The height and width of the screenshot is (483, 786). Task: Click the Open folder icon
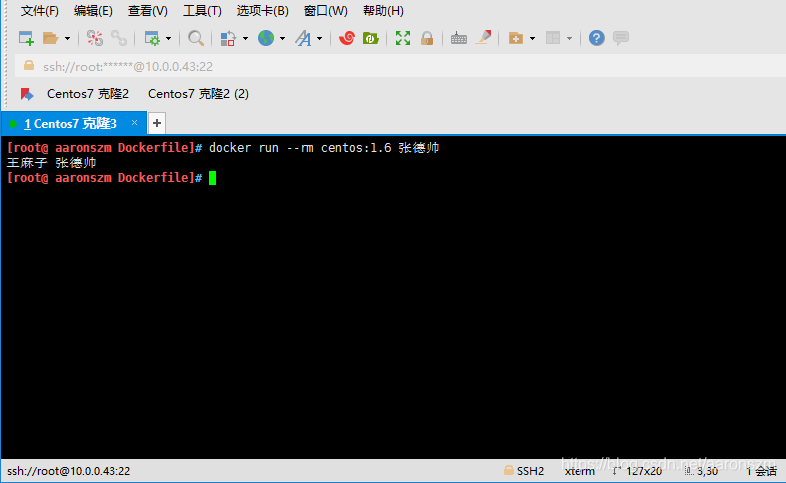pyautogui.click(x=51, y=38)
